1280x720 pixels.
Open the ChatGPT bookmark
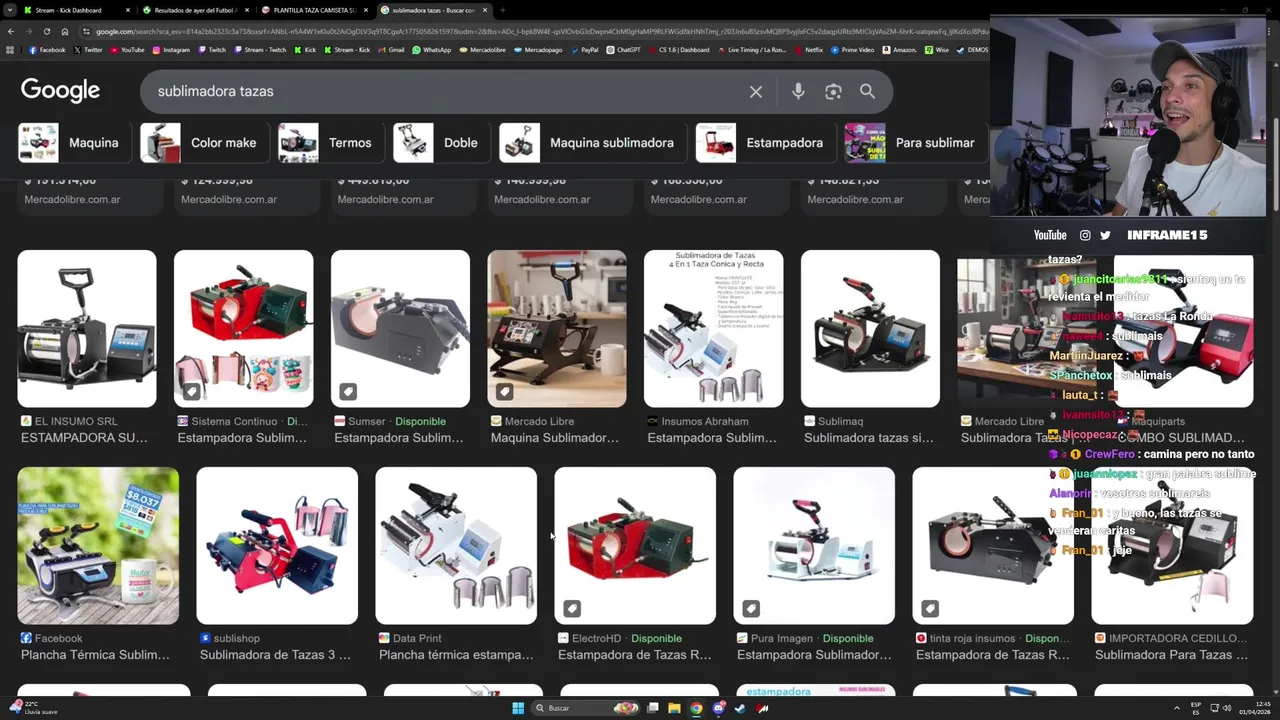click(623, 49)
